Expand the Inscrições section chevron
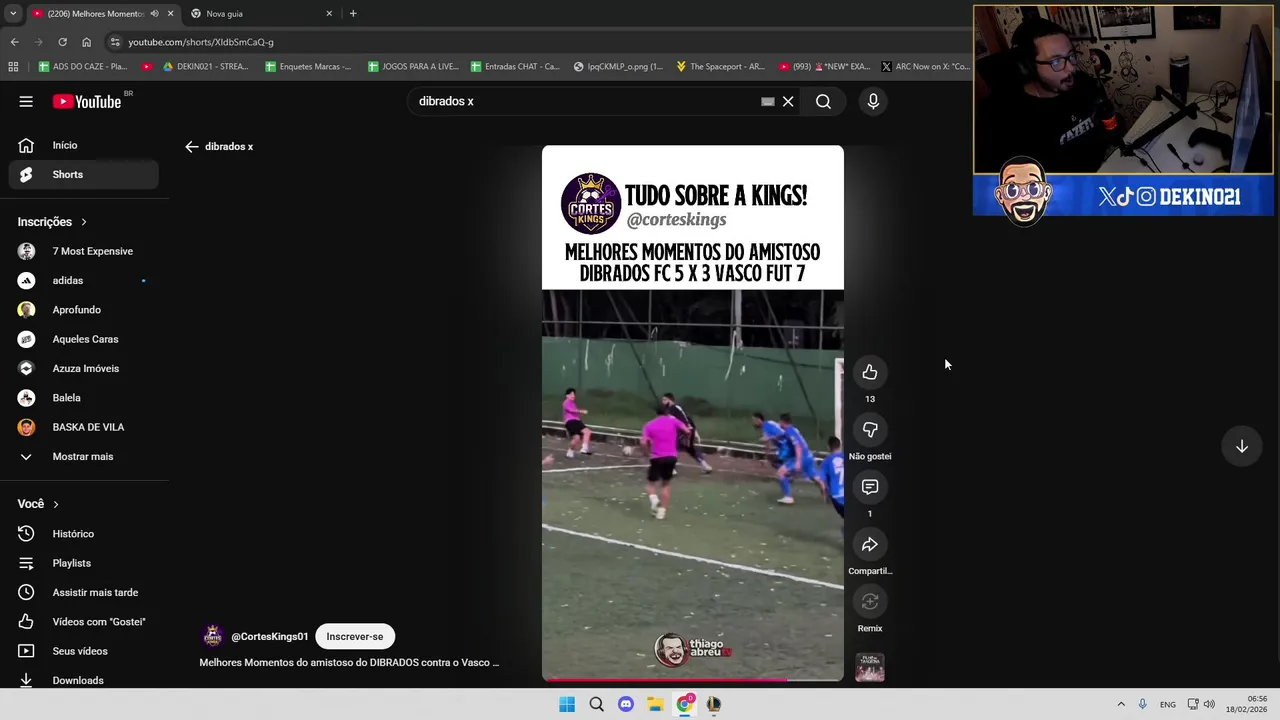Viewport: 1280px width, 720px height. click(84, 222)
